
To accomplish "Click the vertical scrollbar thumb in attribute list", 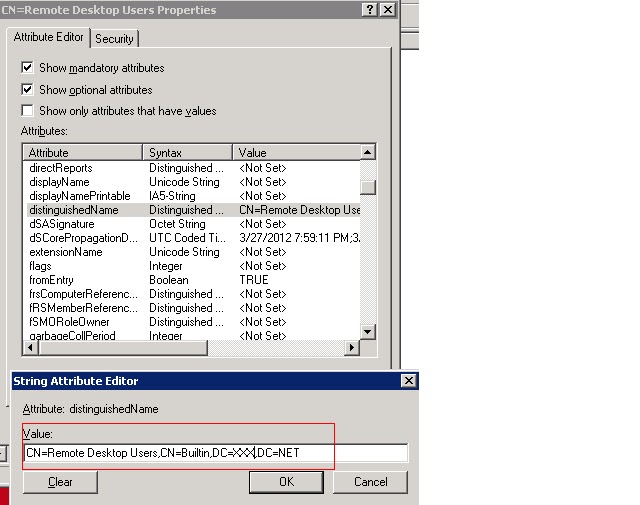I will (368, 187).
